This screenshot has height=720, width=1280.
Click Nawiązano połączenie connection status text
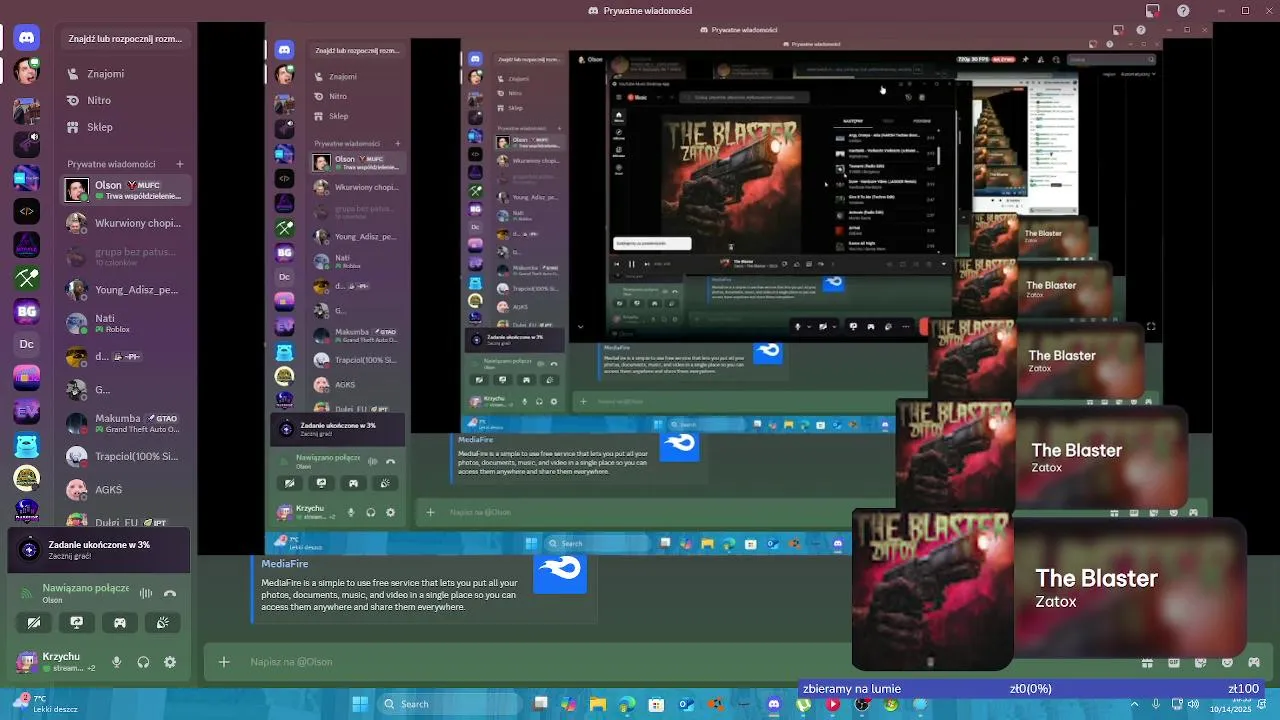[x=85, y=588]
